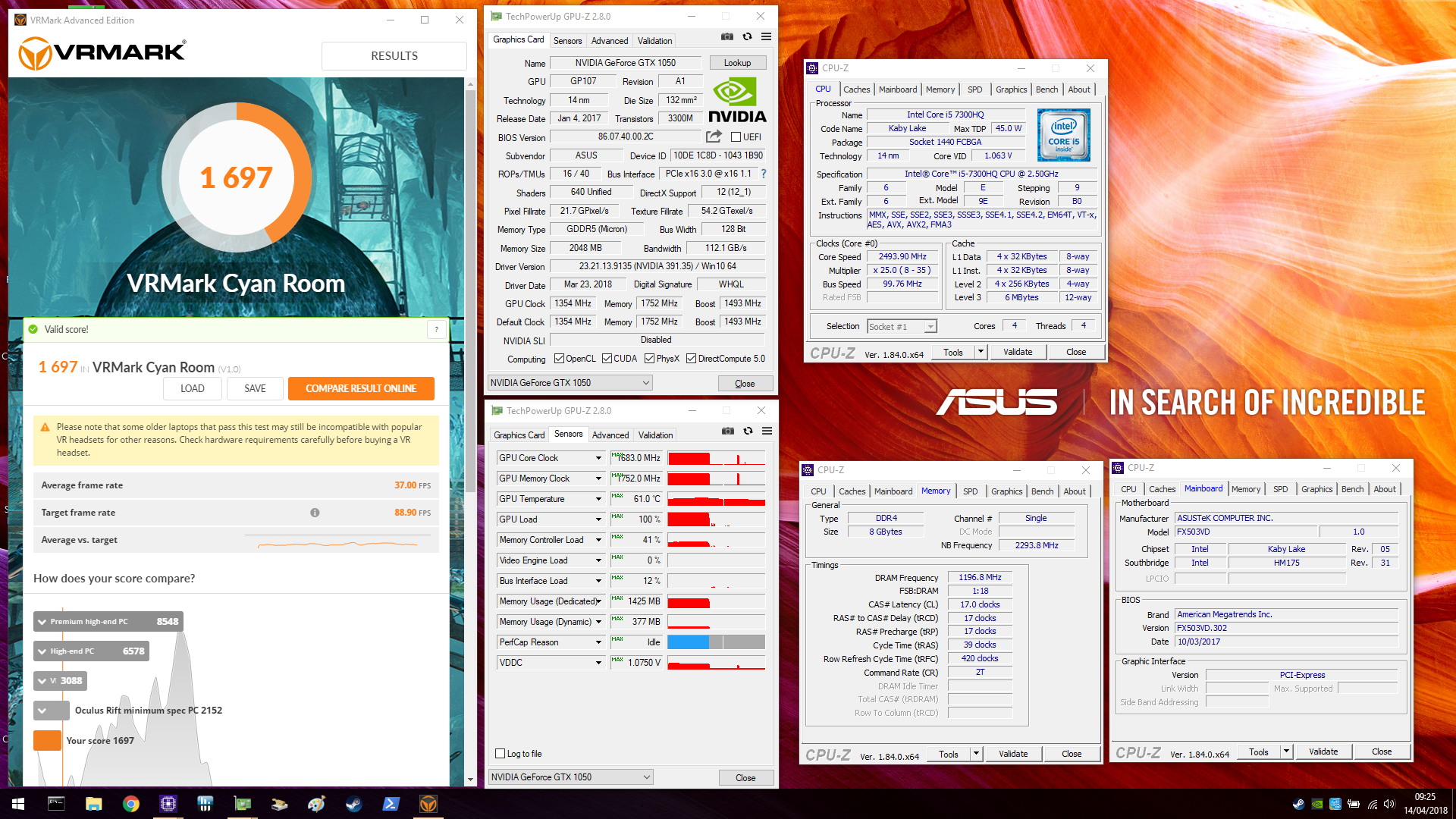
Task: Click the Steam icon in the taskbar
Action: coord(353,804)
